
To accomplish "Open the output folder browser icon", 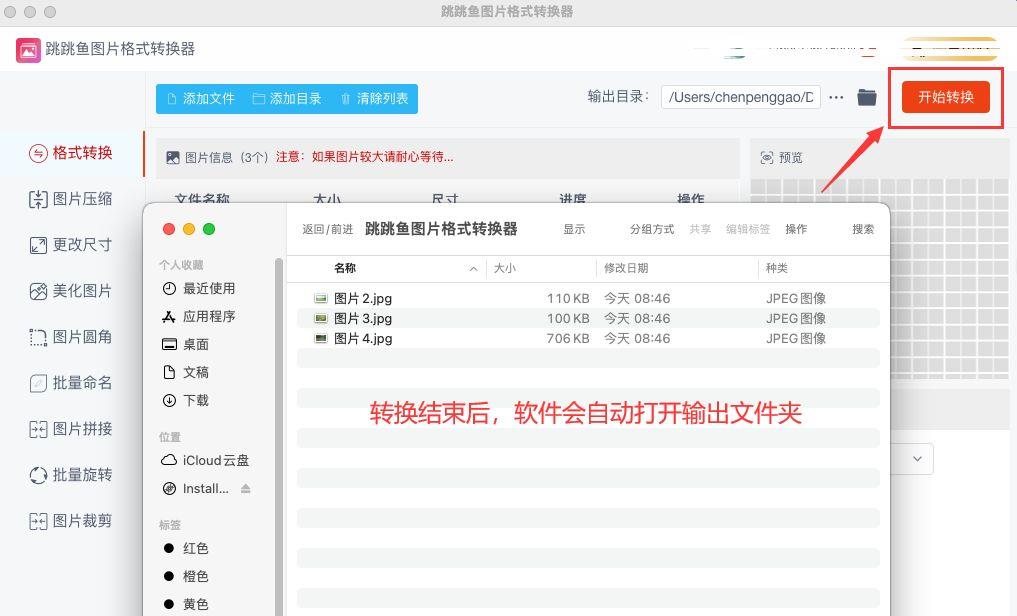I will (x=867, y=97).
